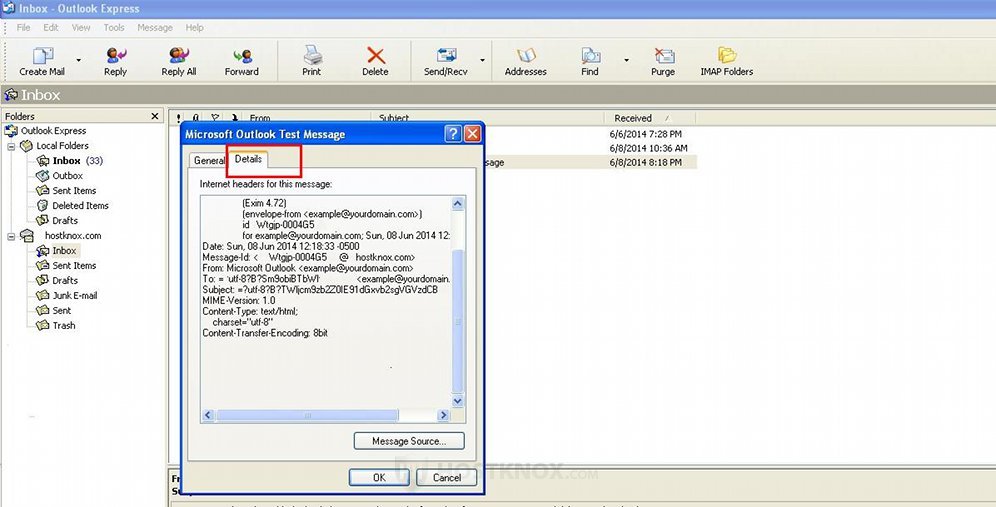Select Inbox under hostknox.com

[x=64, y=250]
